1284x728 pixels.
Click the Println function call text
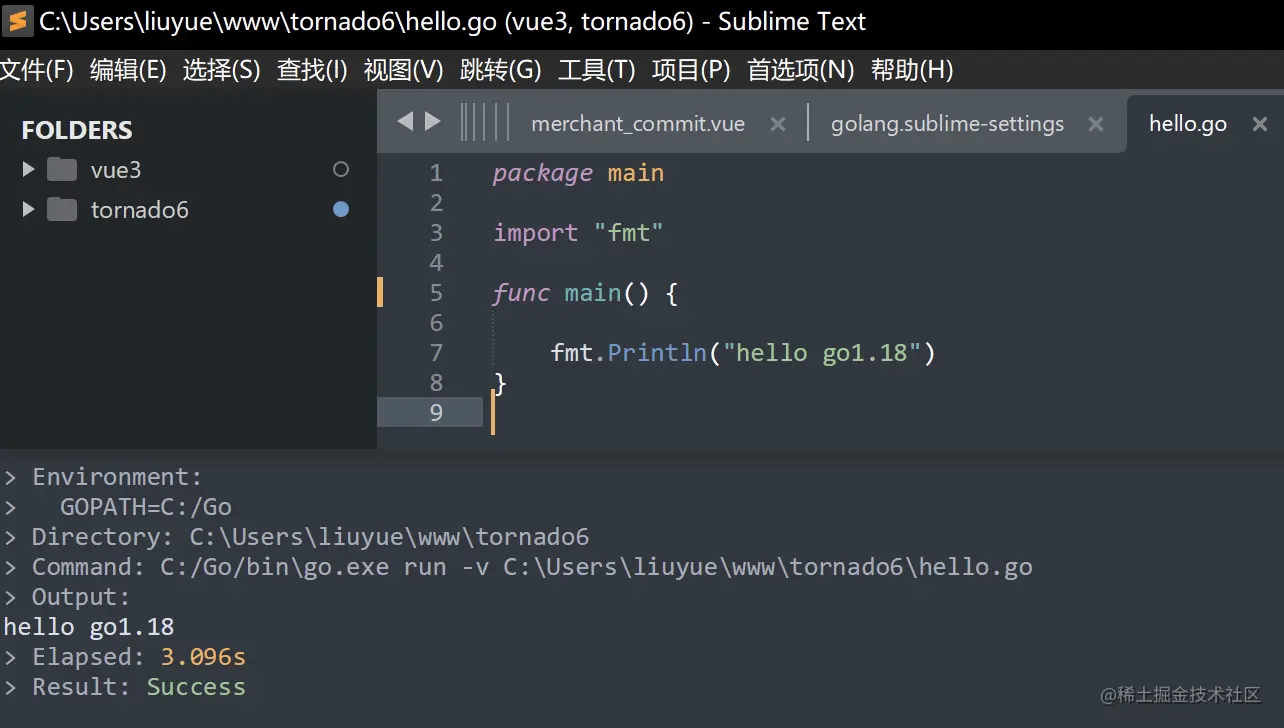[657, 353]
